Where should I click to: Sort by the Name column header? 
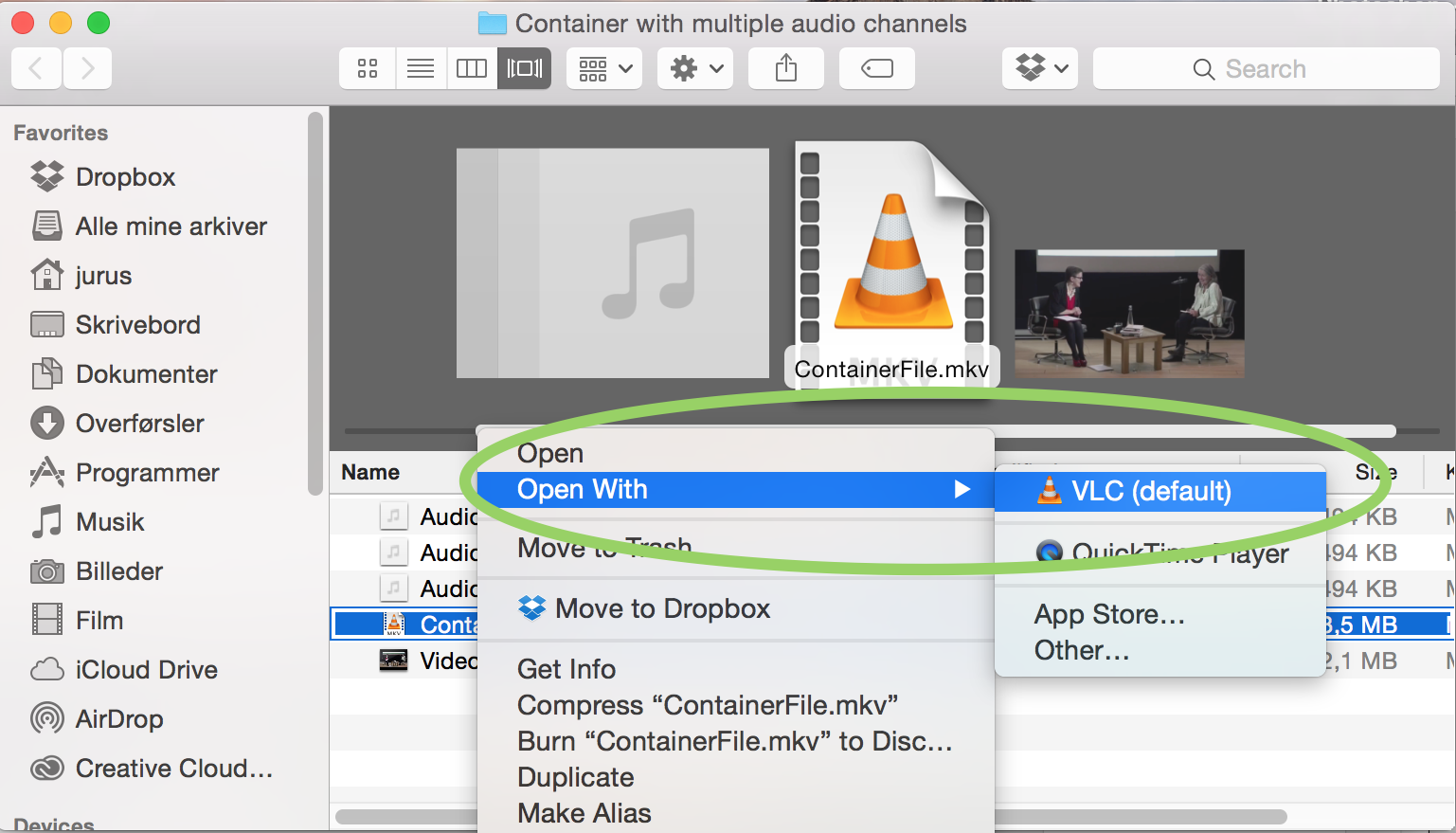(x=370, y=472)
